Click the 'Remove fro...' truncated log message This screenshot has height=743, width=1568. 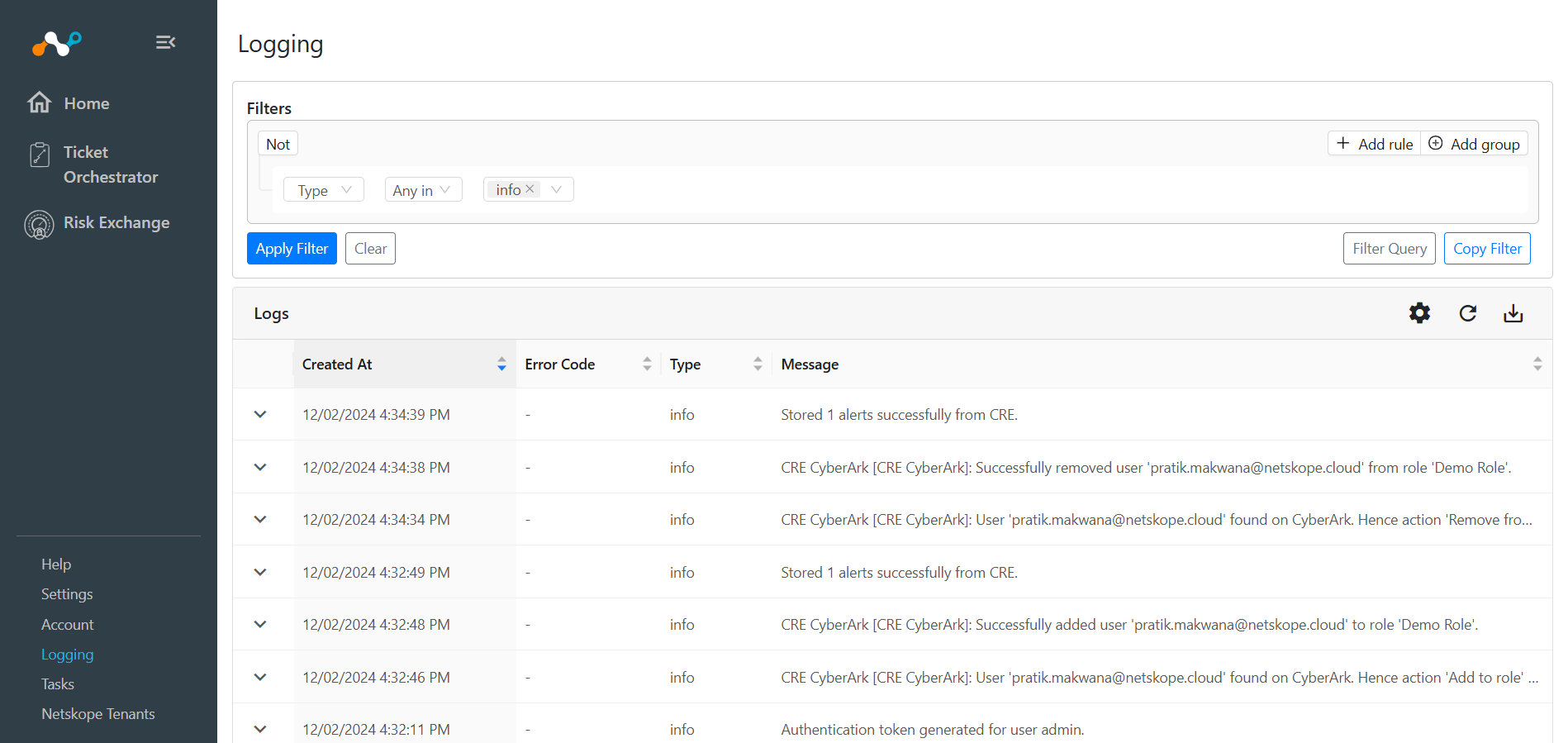click(1157, 520)
